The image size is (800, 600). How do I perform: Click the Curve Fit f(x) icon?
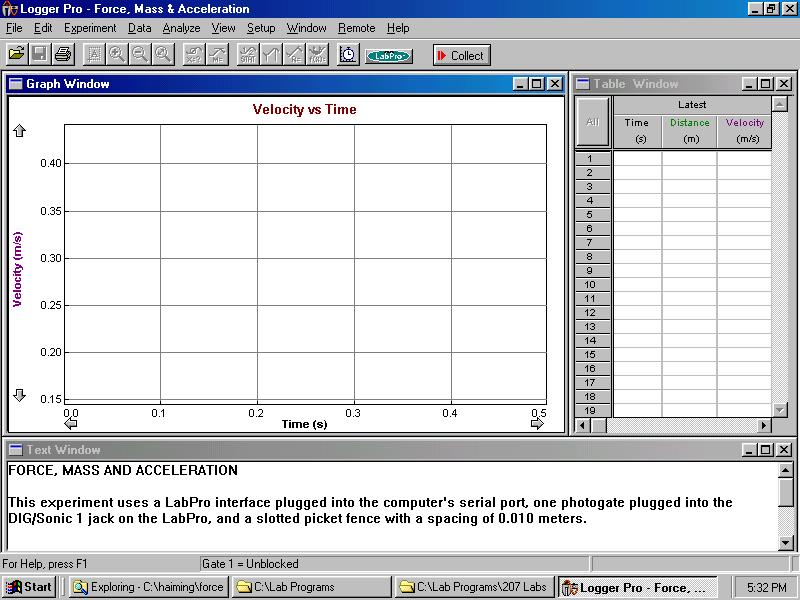pos(317,54)
